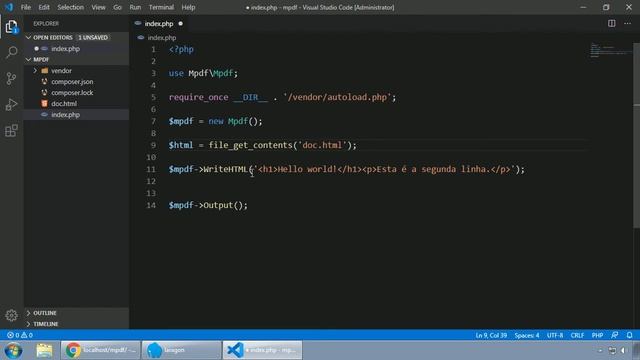Click line number 11 in the gutter
The width and height of the screenshot is (640, 360).
[x=151, y=169]
